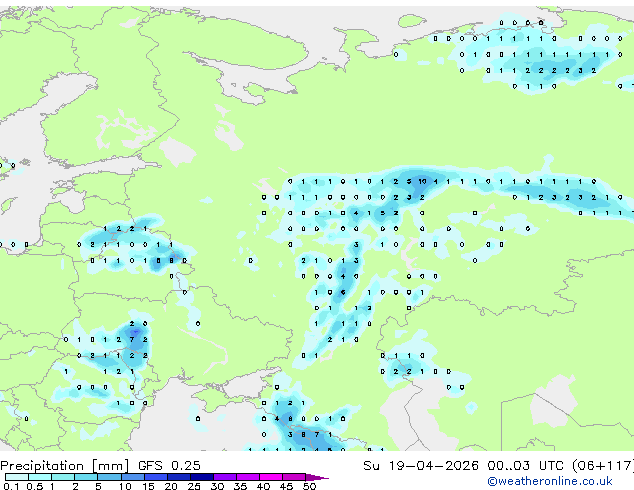Click the '(06+117)' forecast run text
The image size is (634, 490).
[603, 466]
